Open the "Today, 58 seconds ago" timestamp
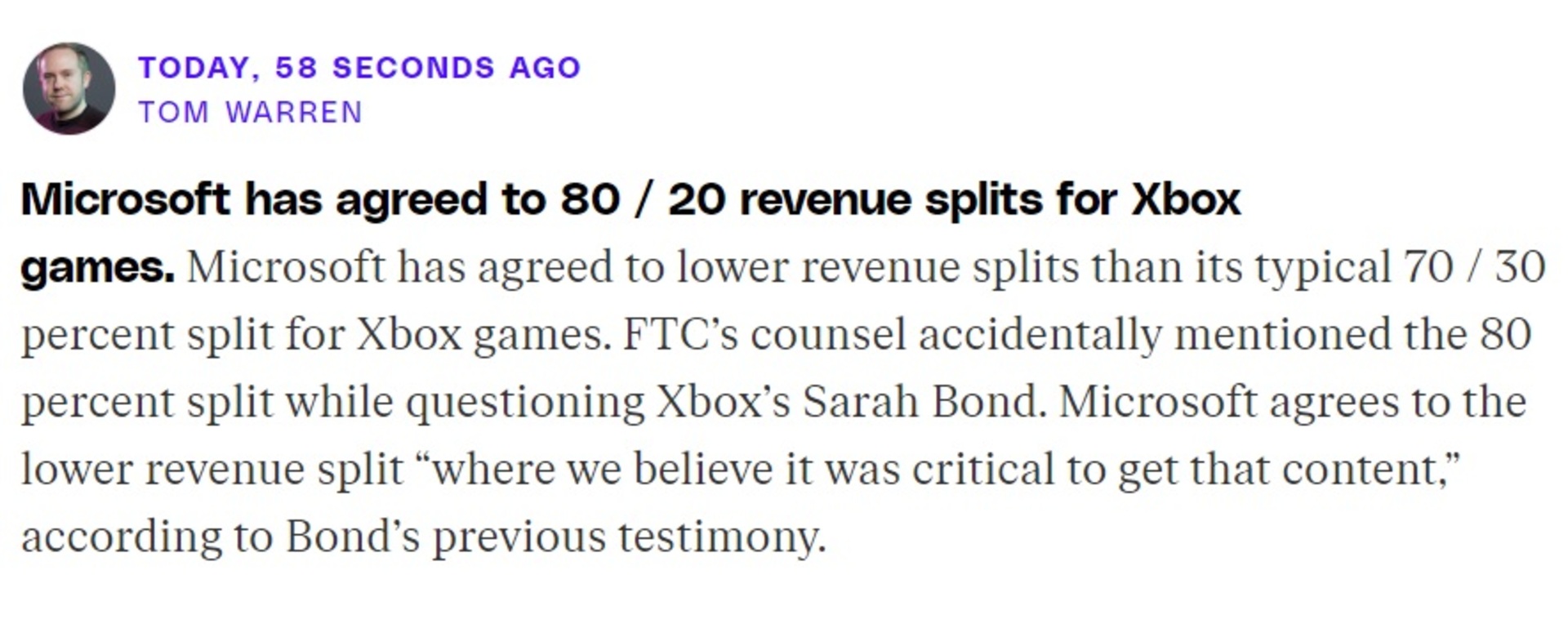Viewport: 1568px width, 642px height. tap(359, 68)
